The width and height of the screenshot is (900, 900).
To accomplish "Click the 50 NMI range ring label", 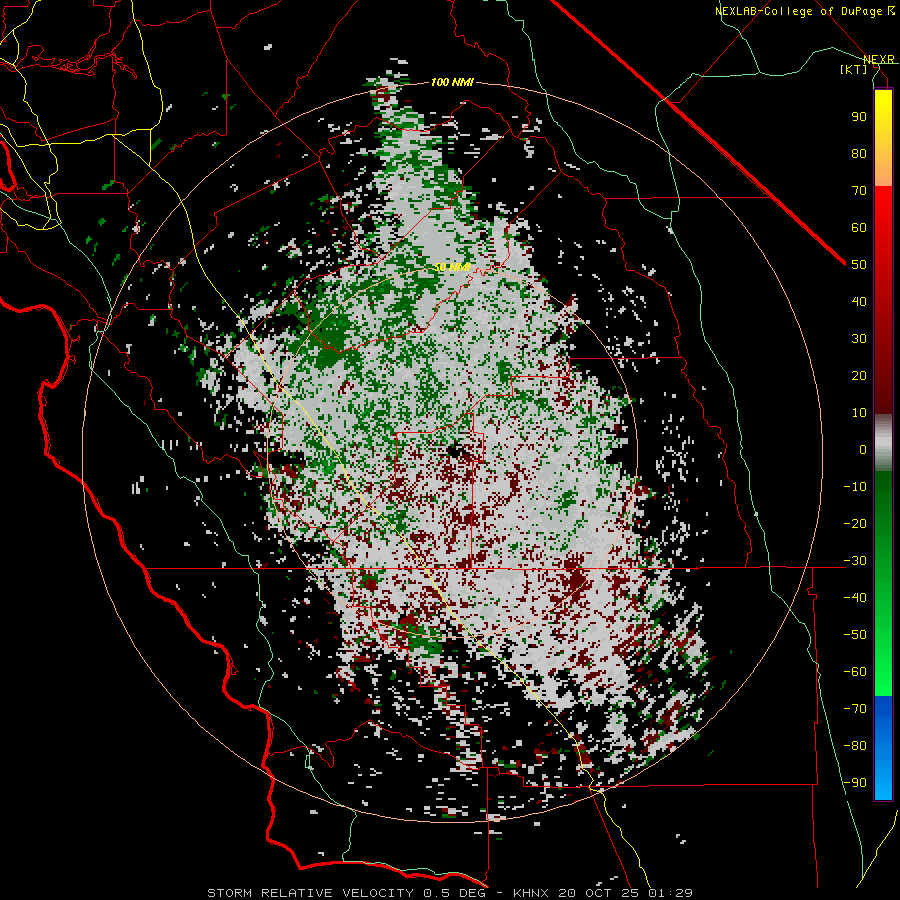I will click(452, 267).
